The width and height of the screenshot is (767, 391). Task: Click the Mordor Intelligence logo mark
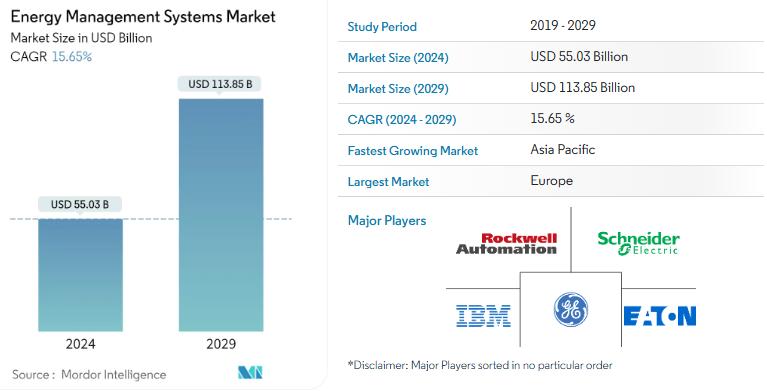tap(250, 372)
